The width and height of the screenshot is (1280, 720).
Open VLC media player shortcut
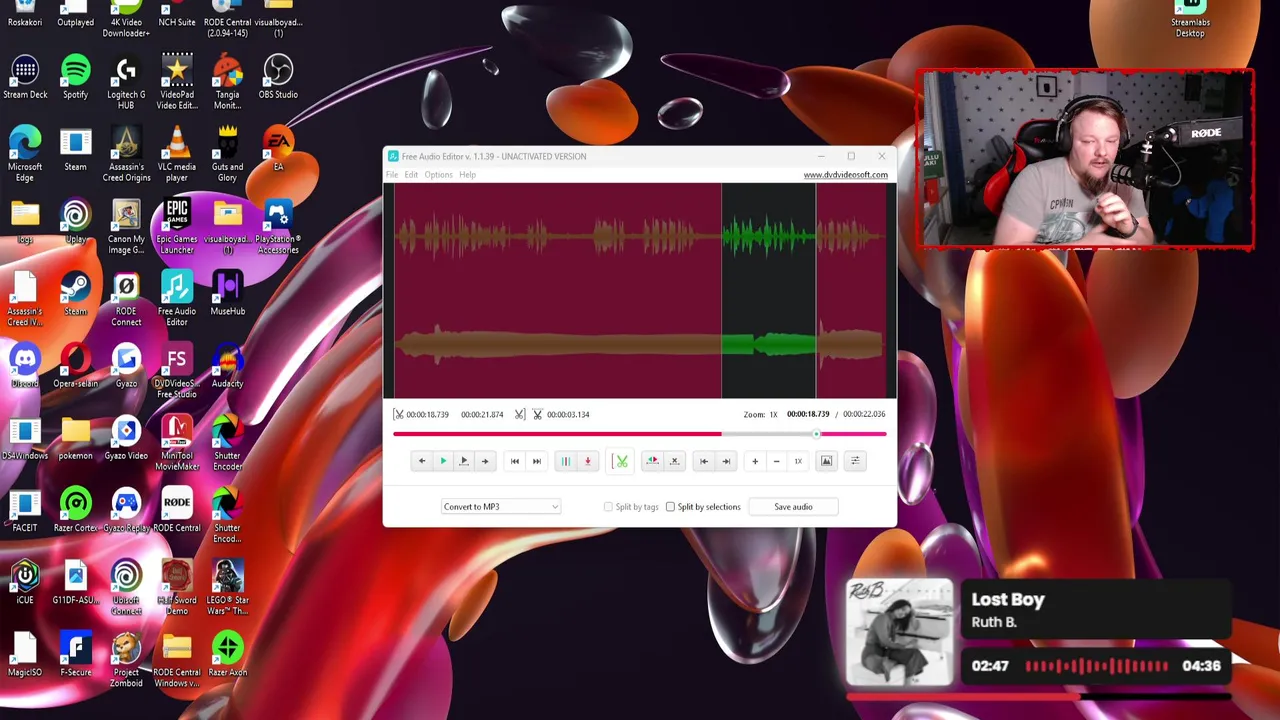pyautogui.click(x=177, y=155)
